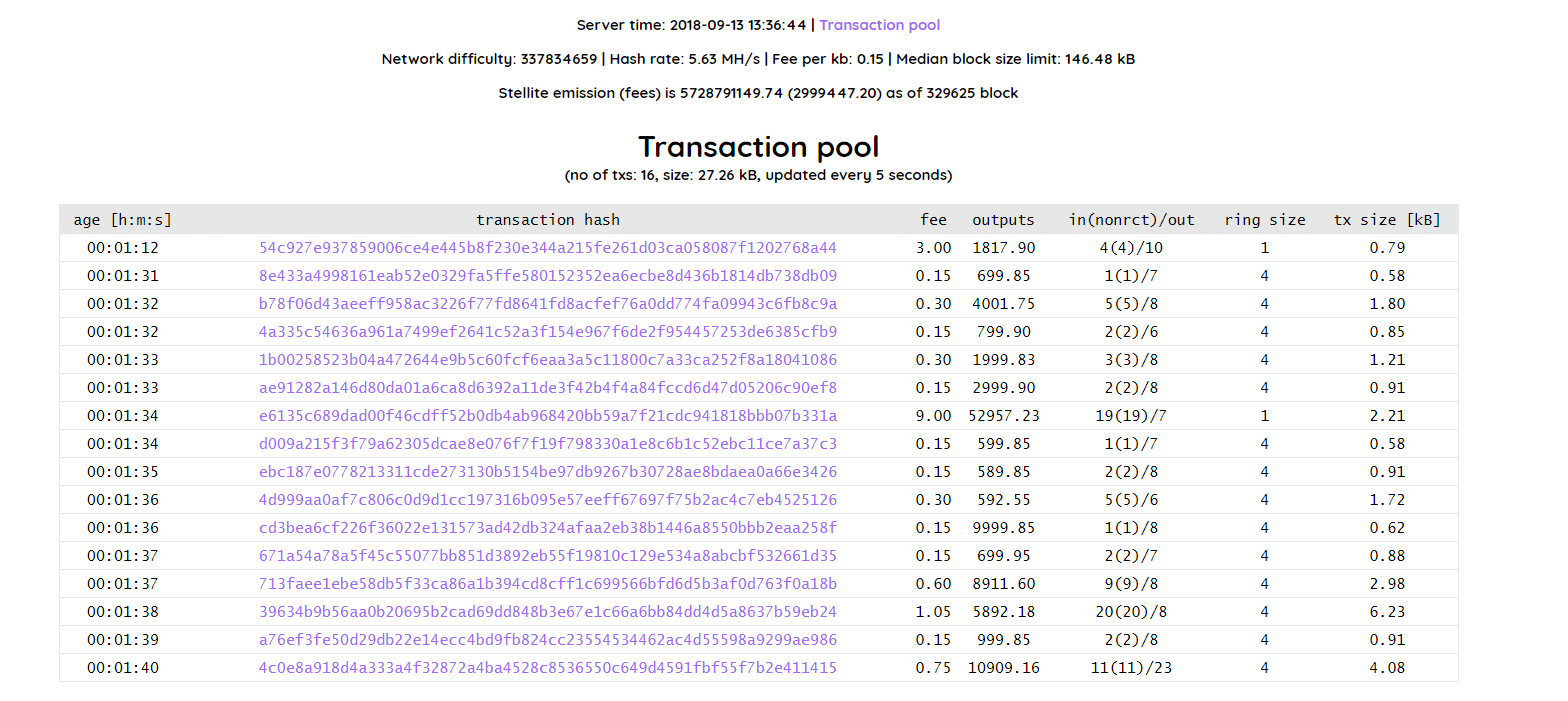Open transaction hash starting with 713faee1

[548, 584]
